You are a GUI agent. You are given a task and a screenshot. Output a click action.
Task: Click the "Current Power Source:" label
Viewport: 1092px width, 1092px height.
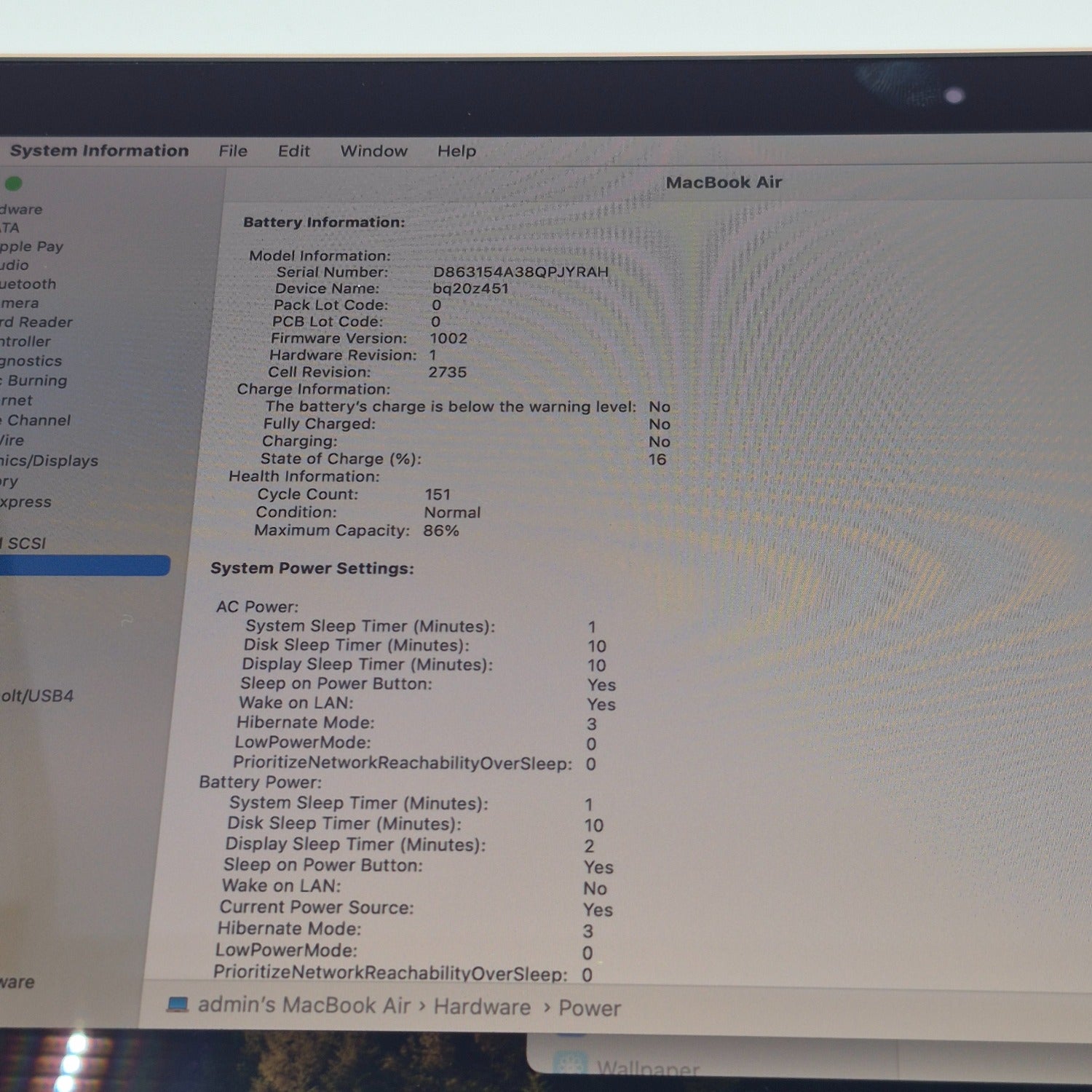coord(316,907)
